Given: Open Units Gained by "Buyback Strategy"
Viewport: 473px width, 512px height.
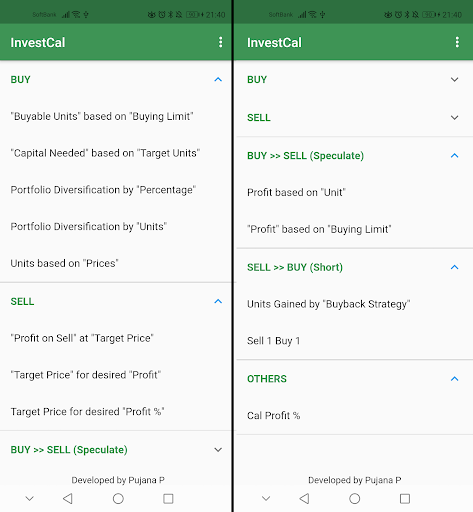Looking at the screenshot, I should [354, 304].
